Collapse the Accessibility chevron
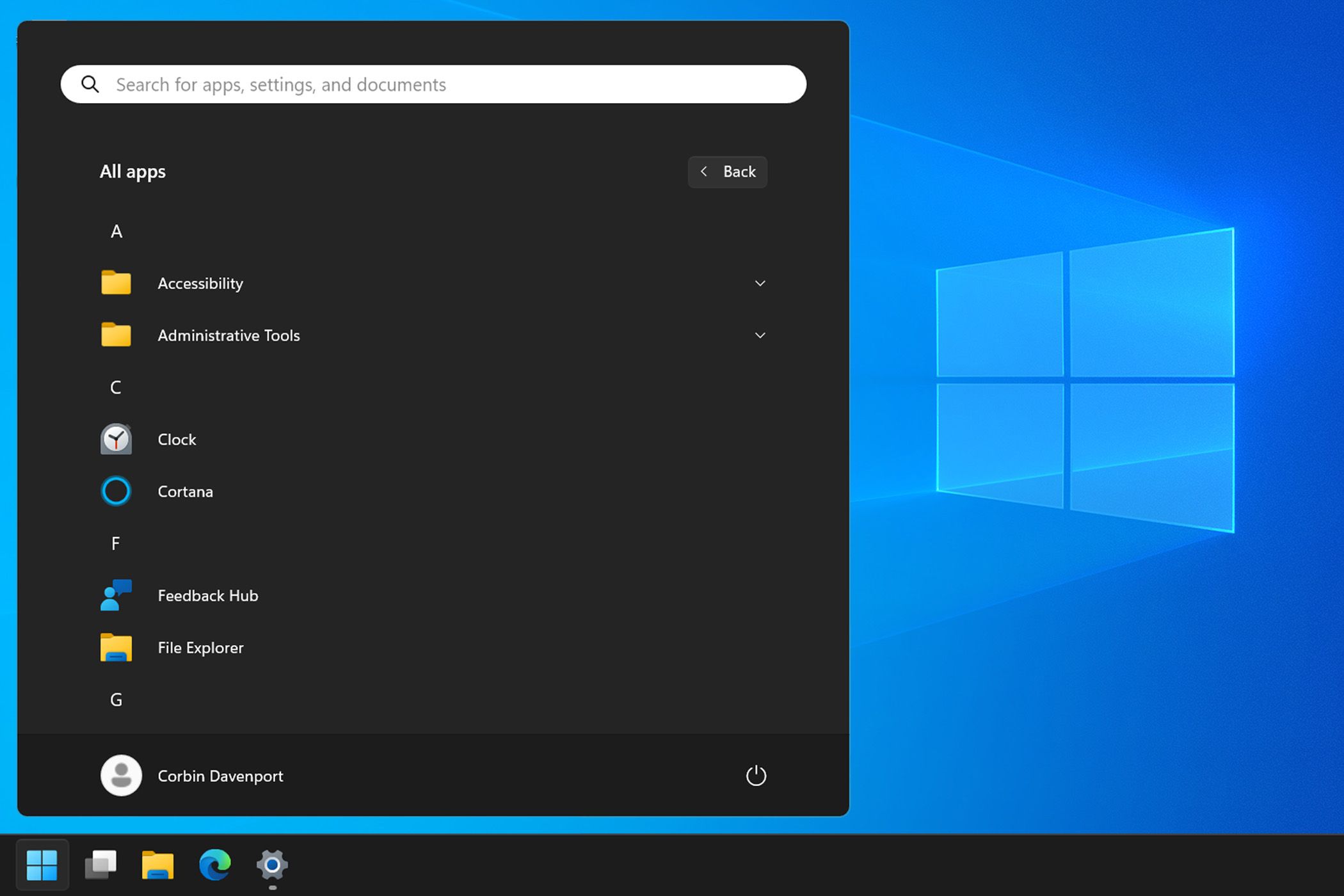Image resolution: width=1344 pixels, height=896 pixels. click(760, 282)
